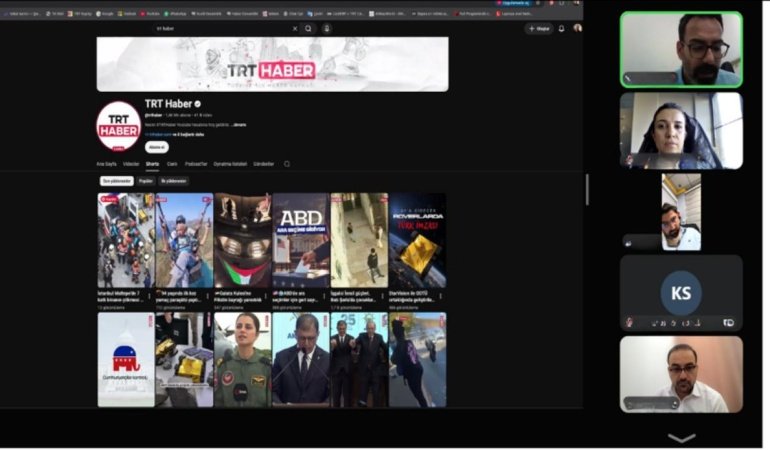Switch to the Canlı tab
Viewport: 770px width, 450px height.
pos(172,164)
